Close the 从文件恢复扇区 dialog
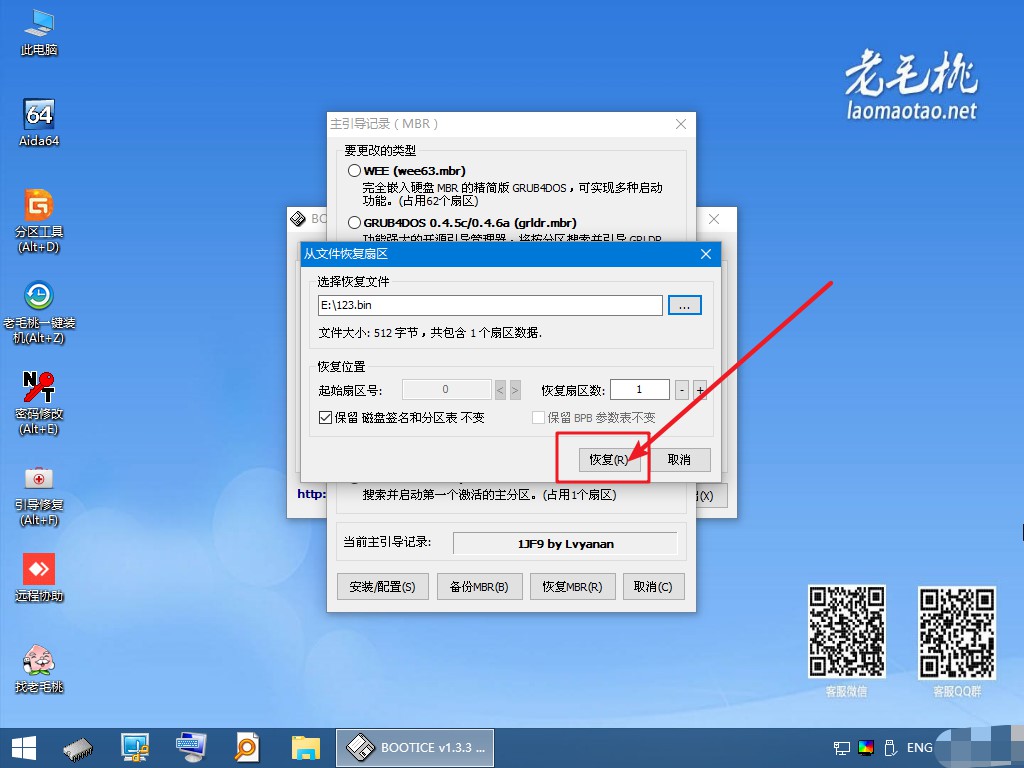The image size is (1024, 768). pyautogui.click(x=706, y=254)
